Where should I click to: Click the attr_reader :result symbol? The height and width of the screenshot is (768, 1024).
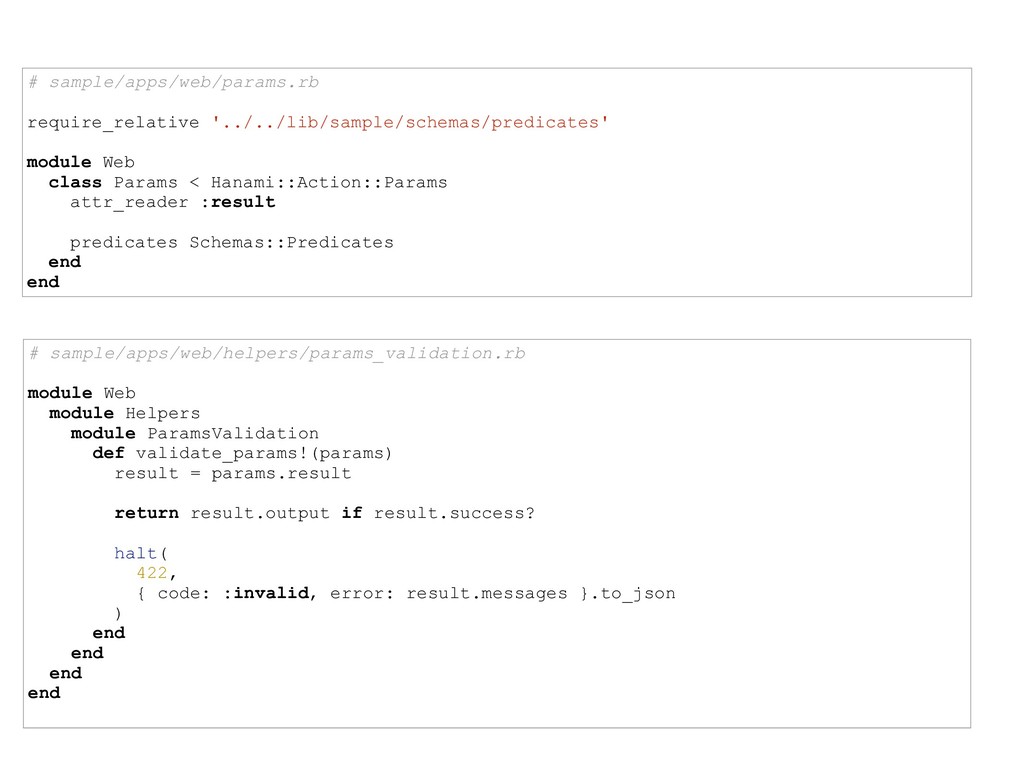click(x=238, y=202)
